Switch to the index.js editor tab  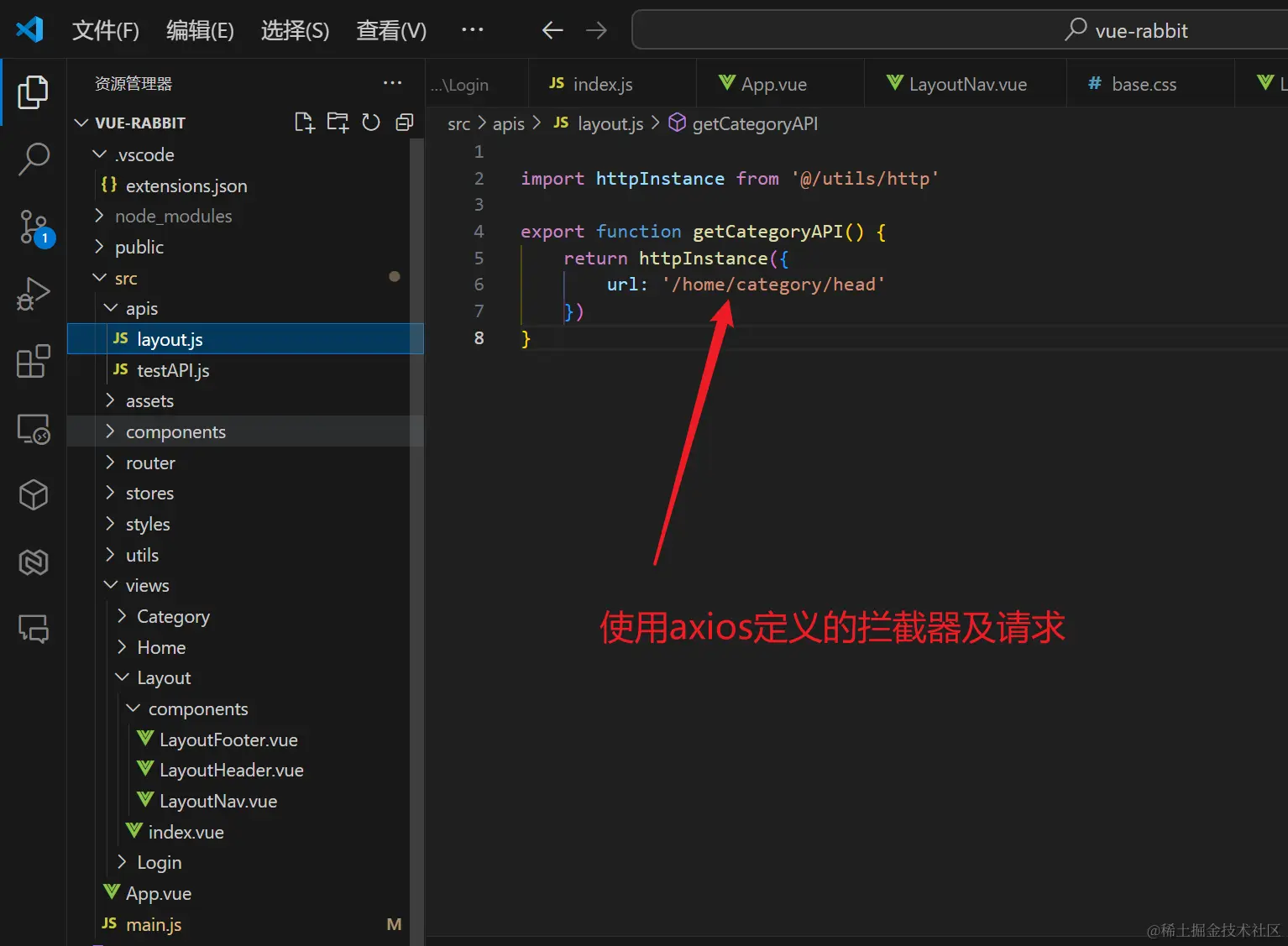point(612,84)
